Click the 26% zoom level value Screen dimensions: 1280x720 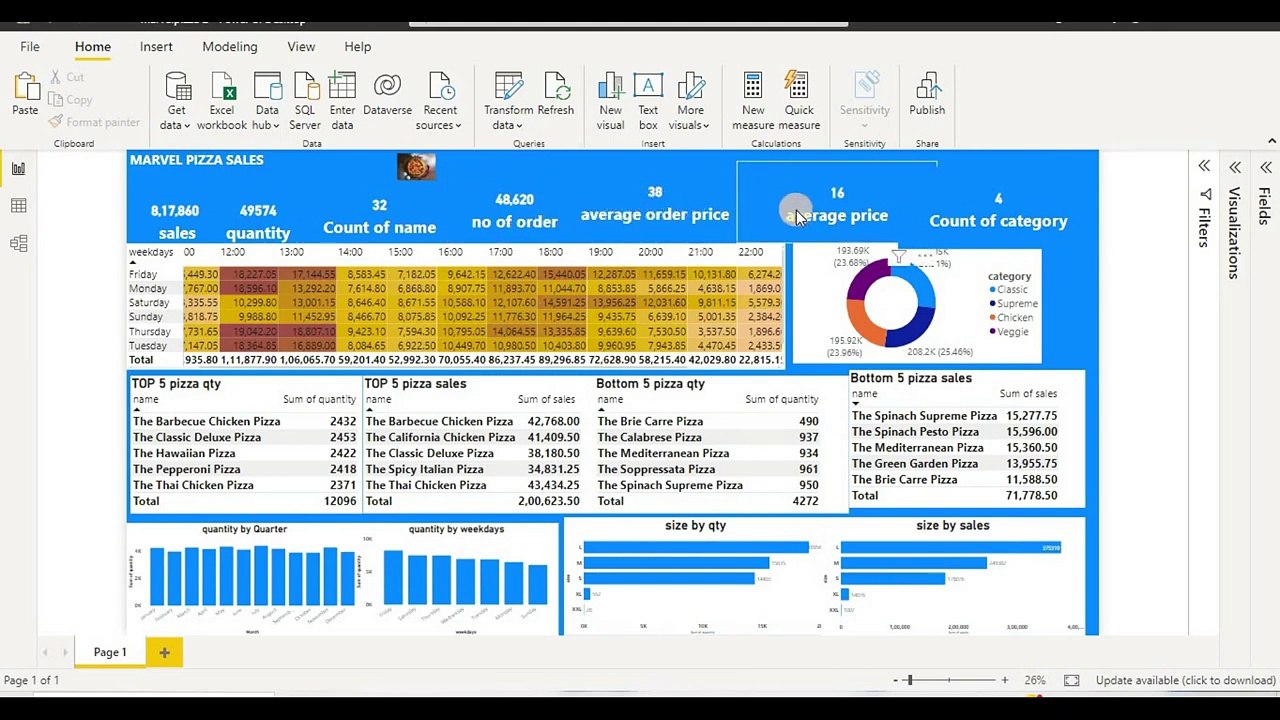[1034, 680]
